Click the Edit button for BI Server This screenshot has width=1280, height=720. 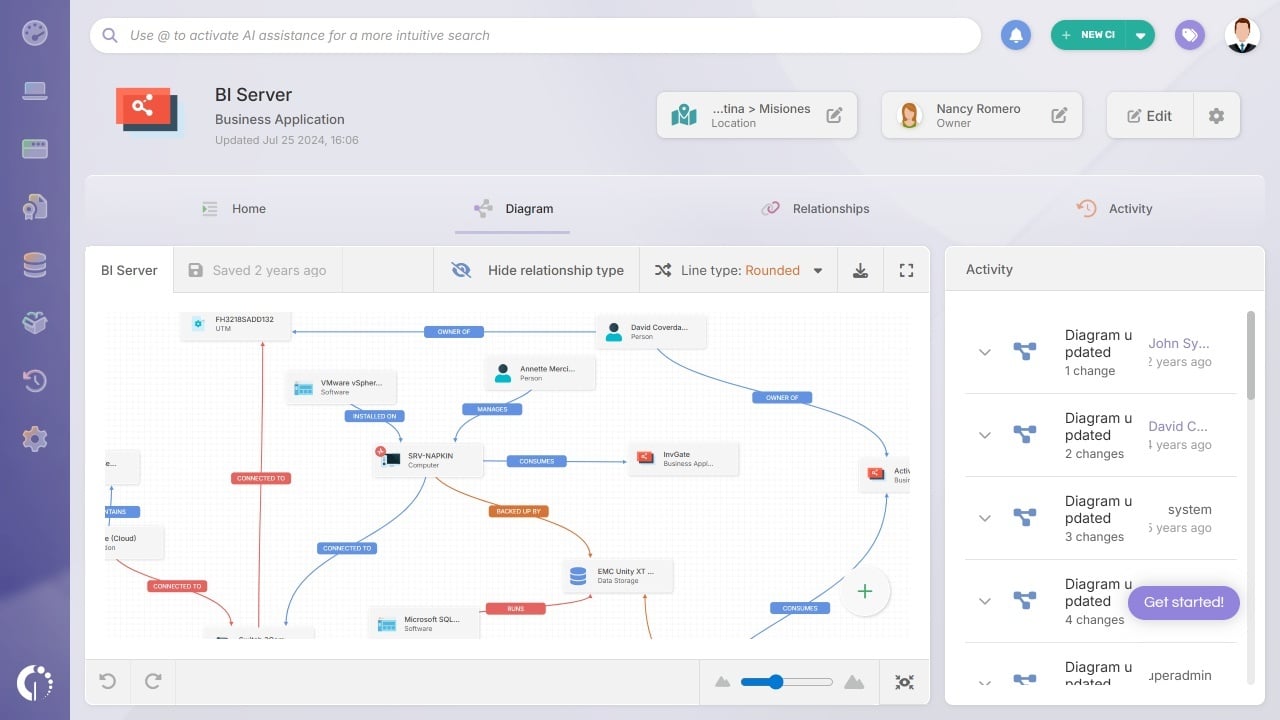[x=1148, y=115]
